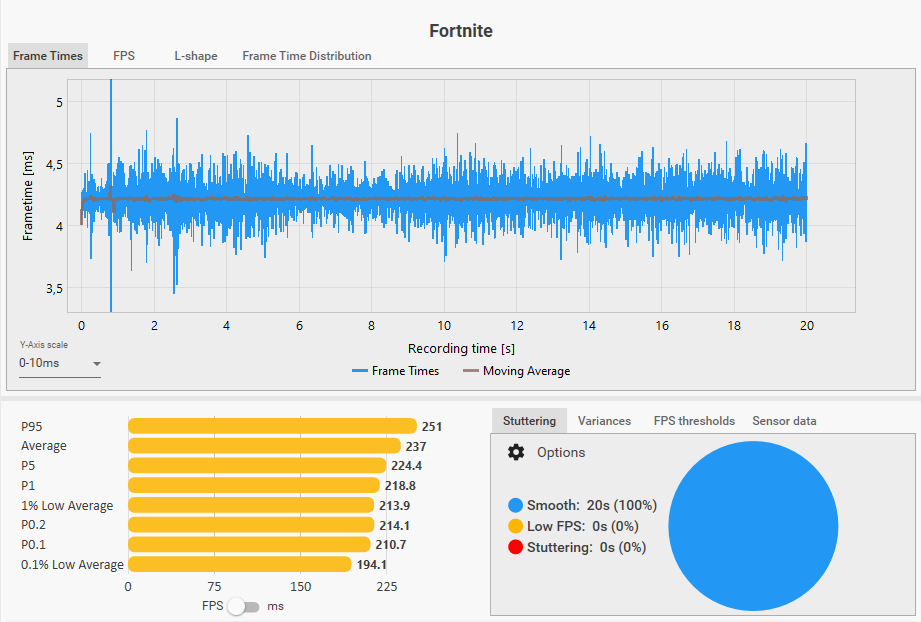Toggle Frame Times legend entry

pos(395,371)
